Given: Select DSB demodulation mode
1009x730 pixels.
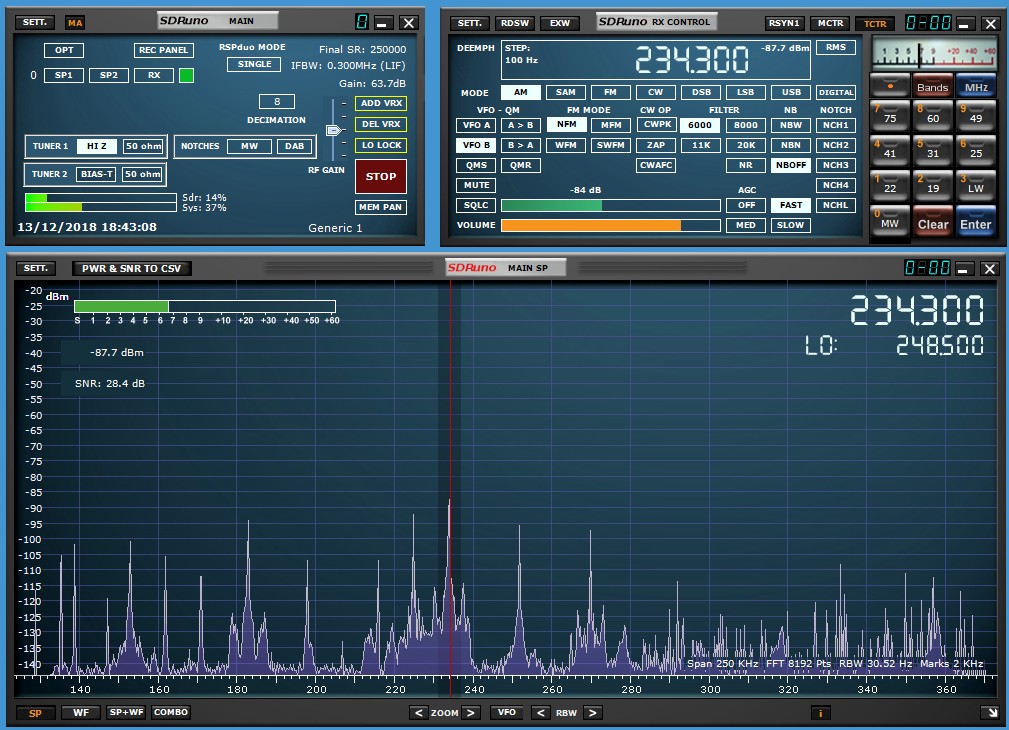Looking at the screenshot, I should tap(701, 92).
